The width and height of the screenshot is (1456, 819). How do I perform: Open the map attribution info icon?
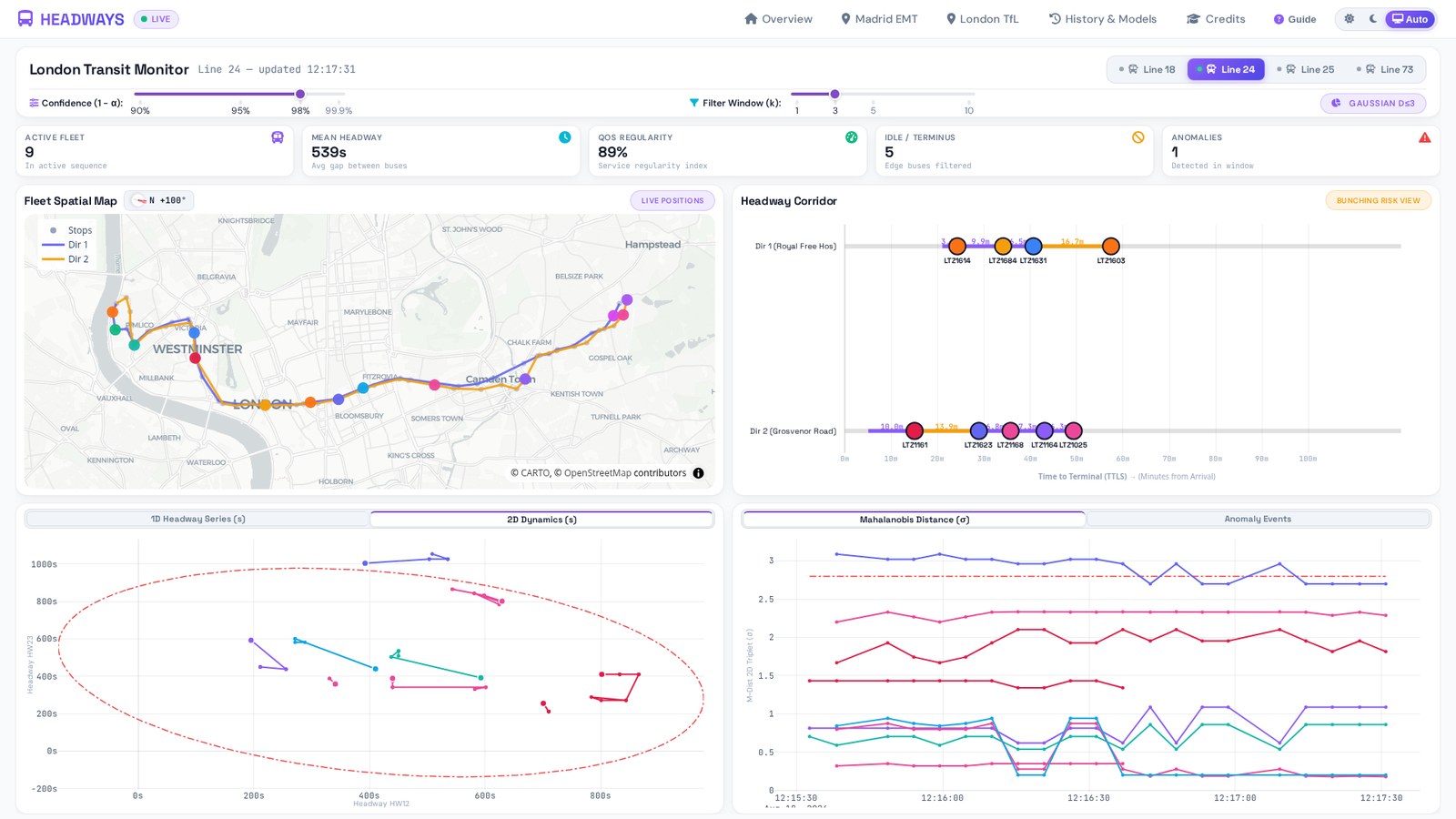698,473
